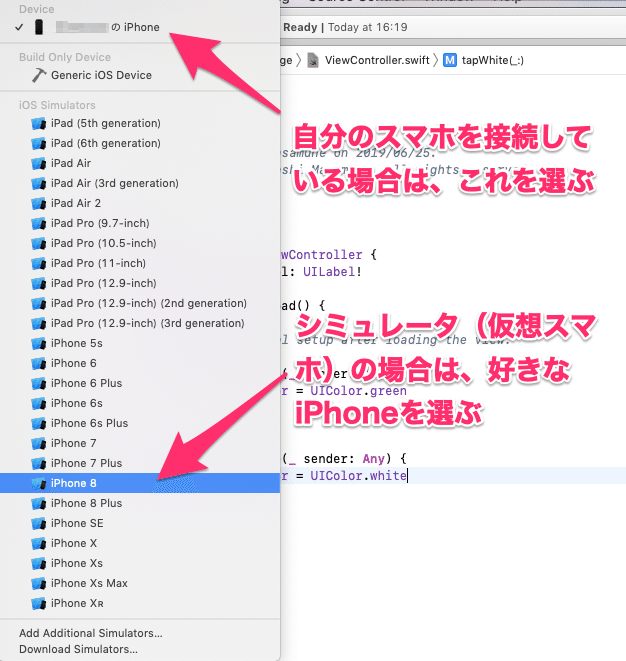Click the Ready status text

tap(300, 27)
